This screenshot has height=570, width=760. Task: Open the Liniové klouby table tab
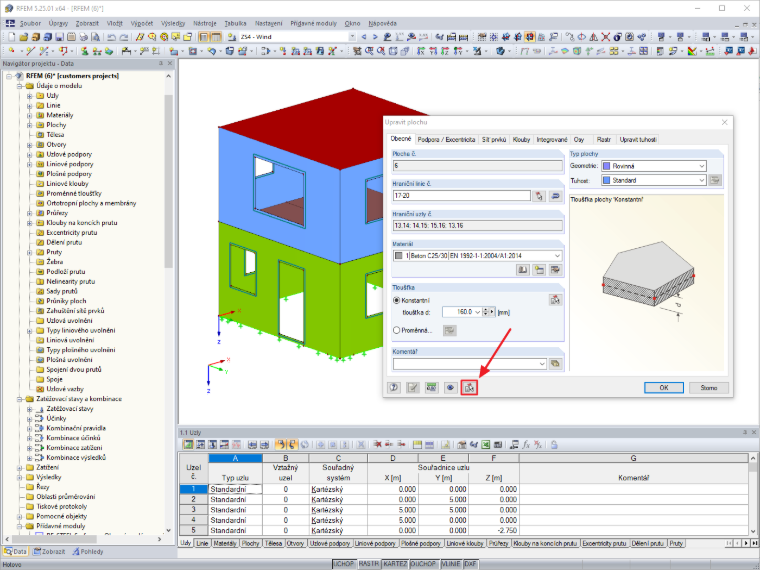[465, 543]
